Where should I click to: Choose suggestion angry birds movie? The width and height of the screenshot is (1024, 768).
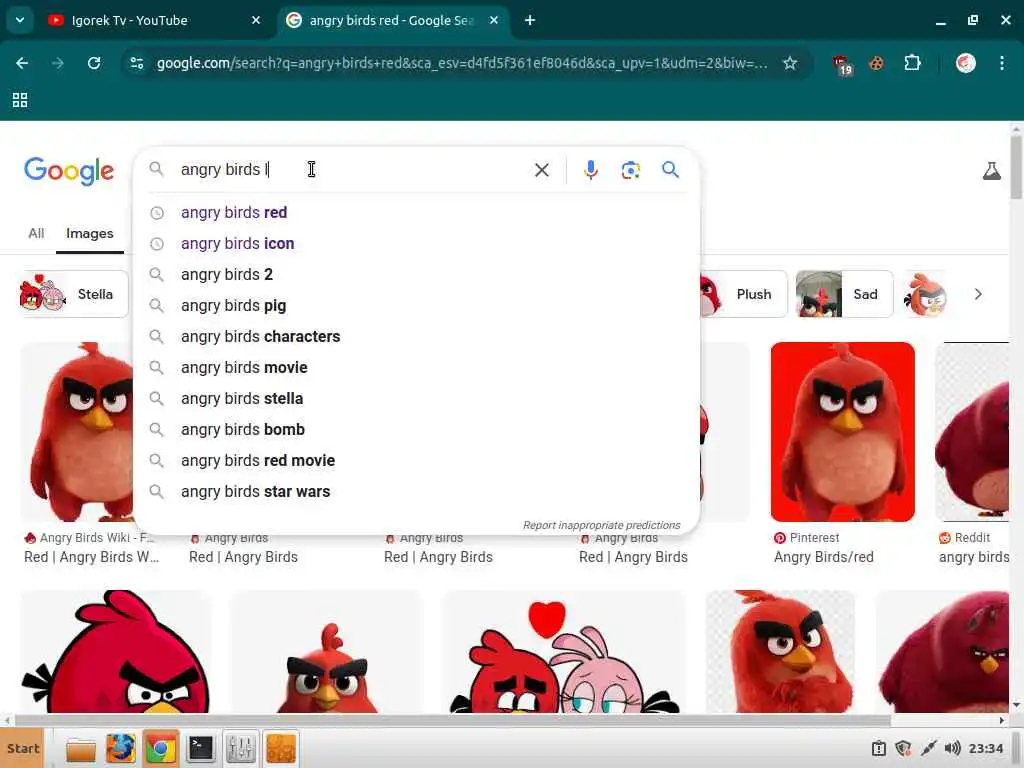coord(416,368)
